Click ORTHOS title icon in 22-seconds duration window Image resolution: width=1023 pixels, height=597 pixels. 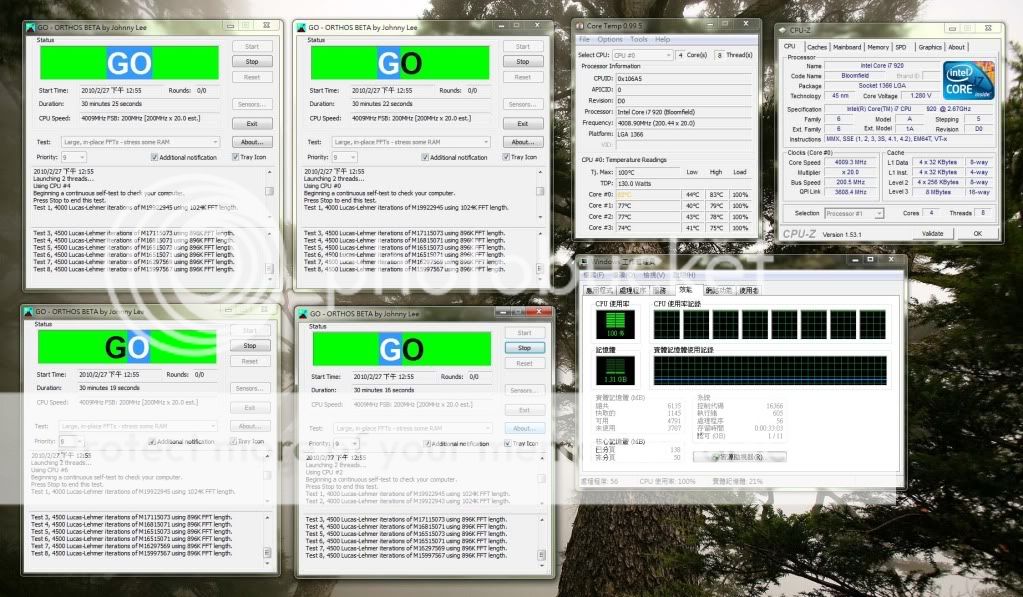point(301,27)
